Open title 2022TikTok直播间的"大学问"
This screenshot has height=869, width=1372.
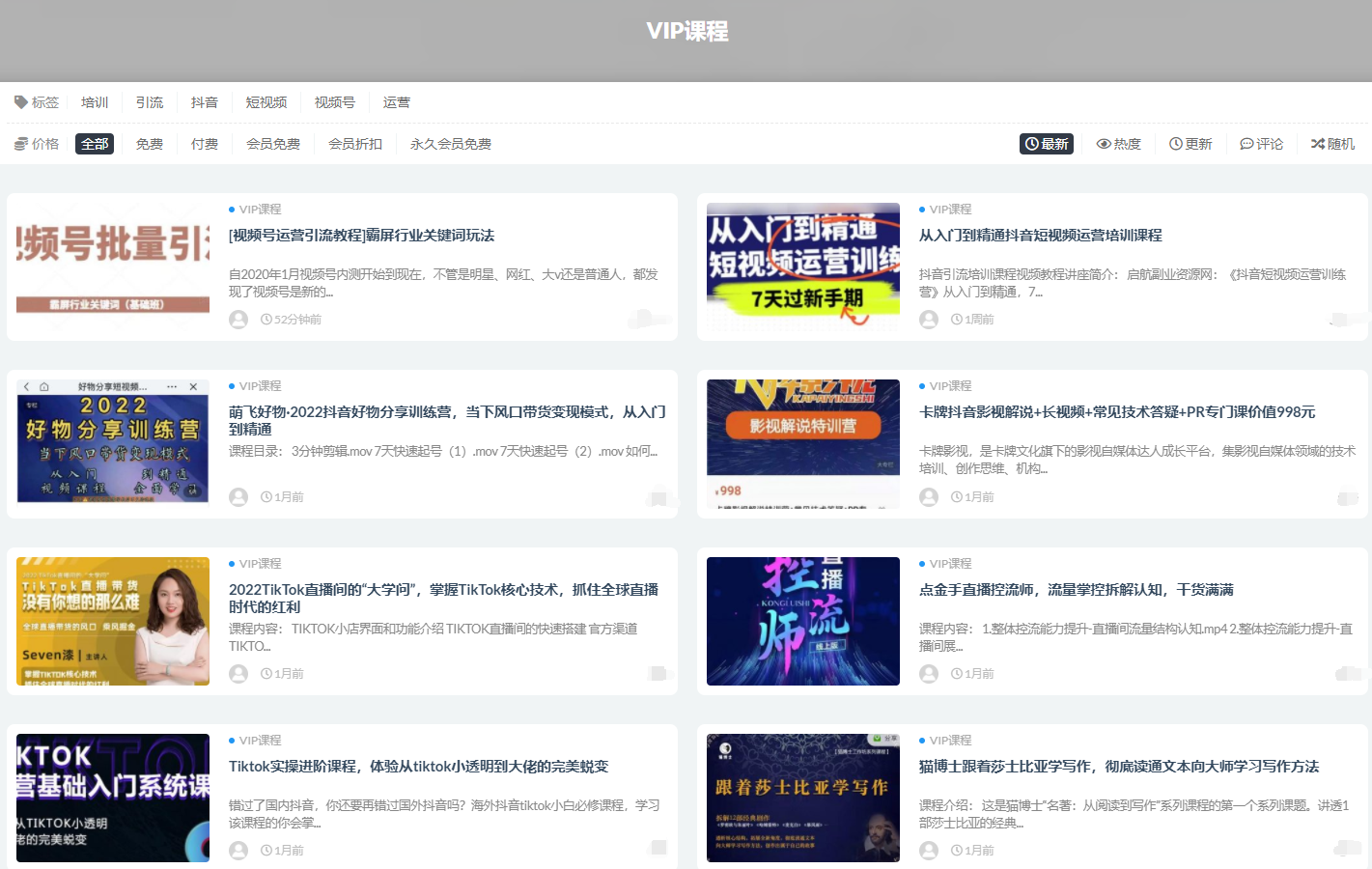(x=443, y=598)
